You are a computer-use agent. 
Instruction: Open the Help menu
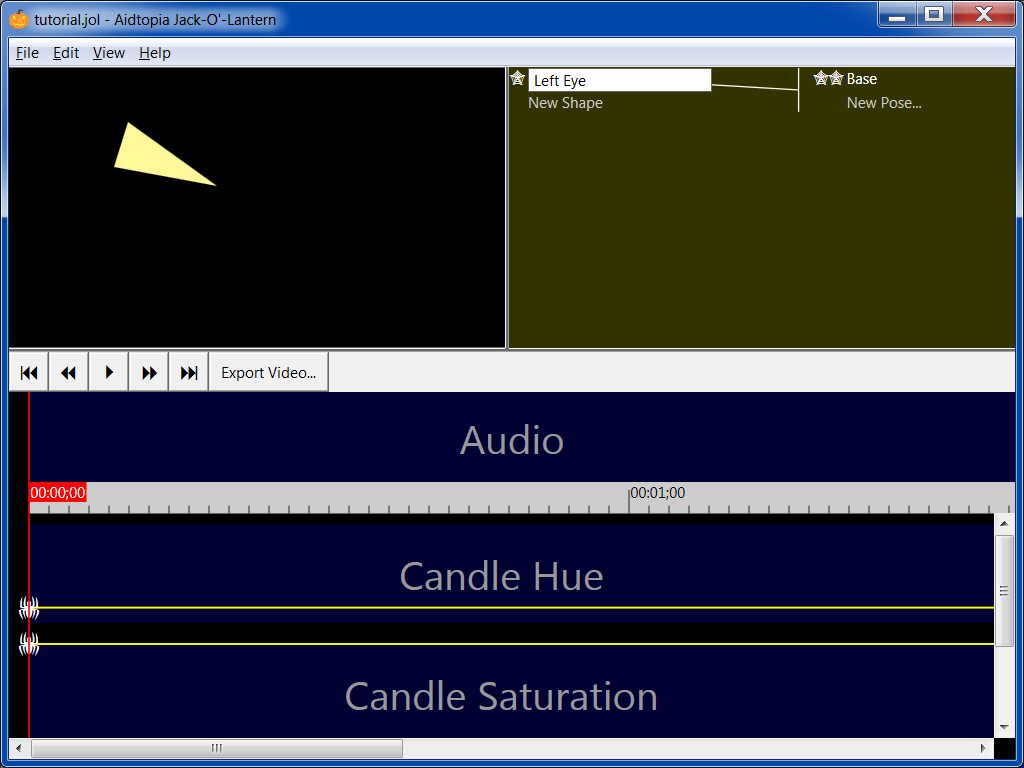point(155,53)
